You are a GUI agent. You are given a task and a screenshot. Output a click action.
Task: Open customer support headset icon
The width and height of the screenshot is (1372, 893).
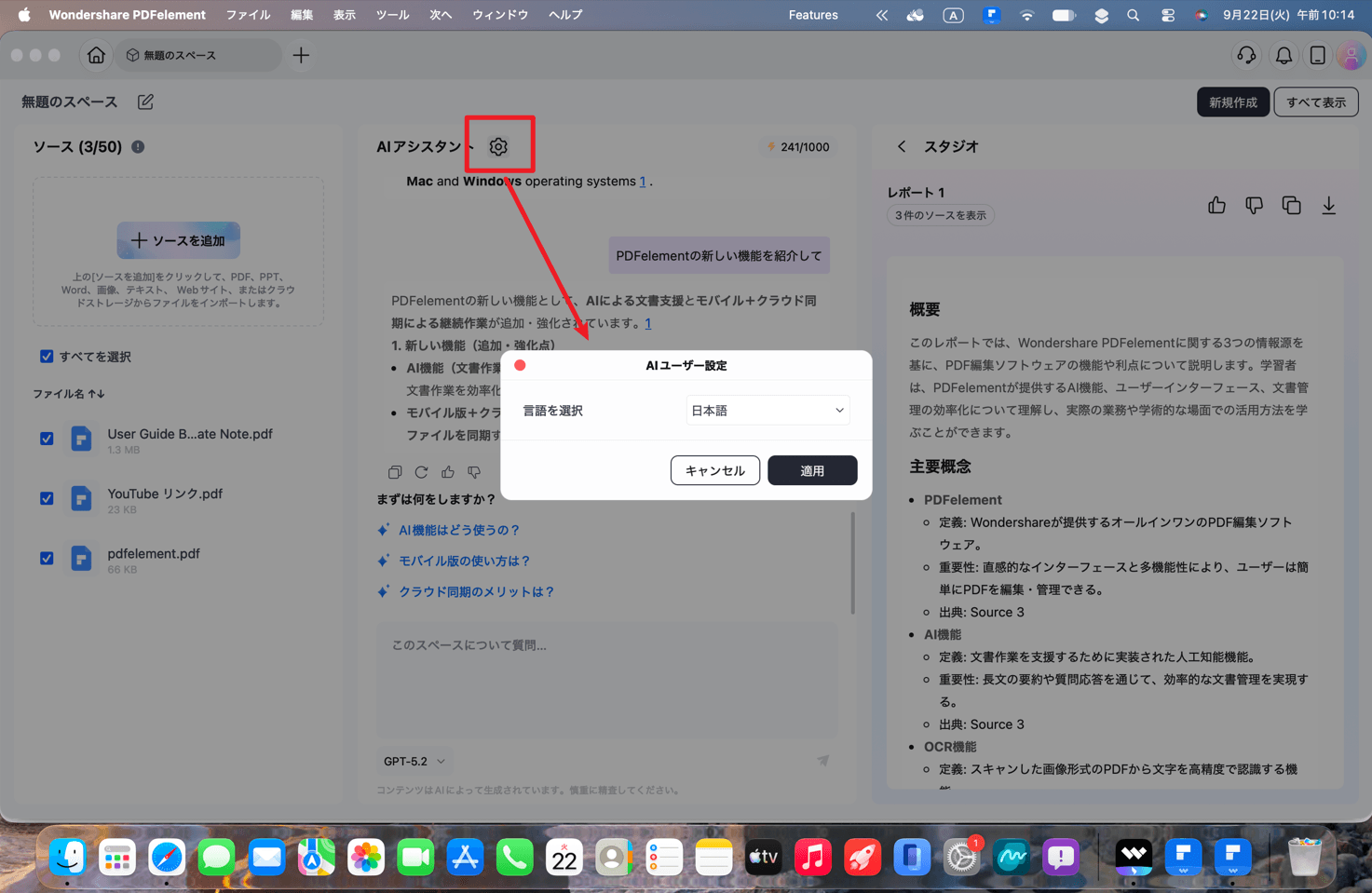click(1246, 55)
